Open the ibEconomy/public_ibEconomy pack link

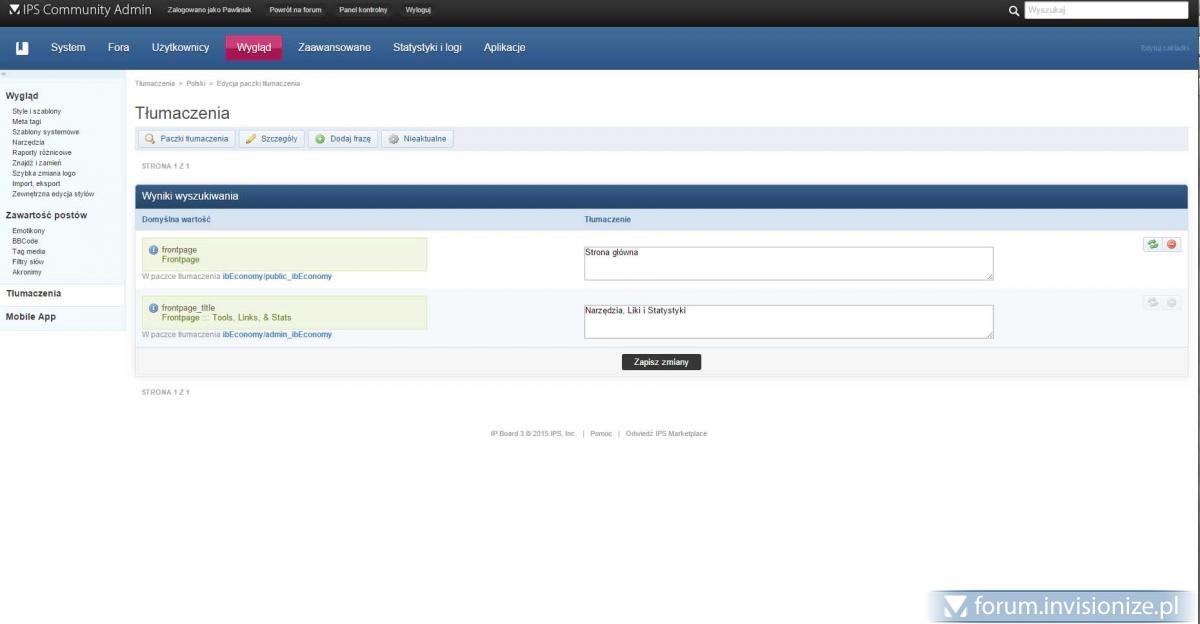(x=277, y=276)
